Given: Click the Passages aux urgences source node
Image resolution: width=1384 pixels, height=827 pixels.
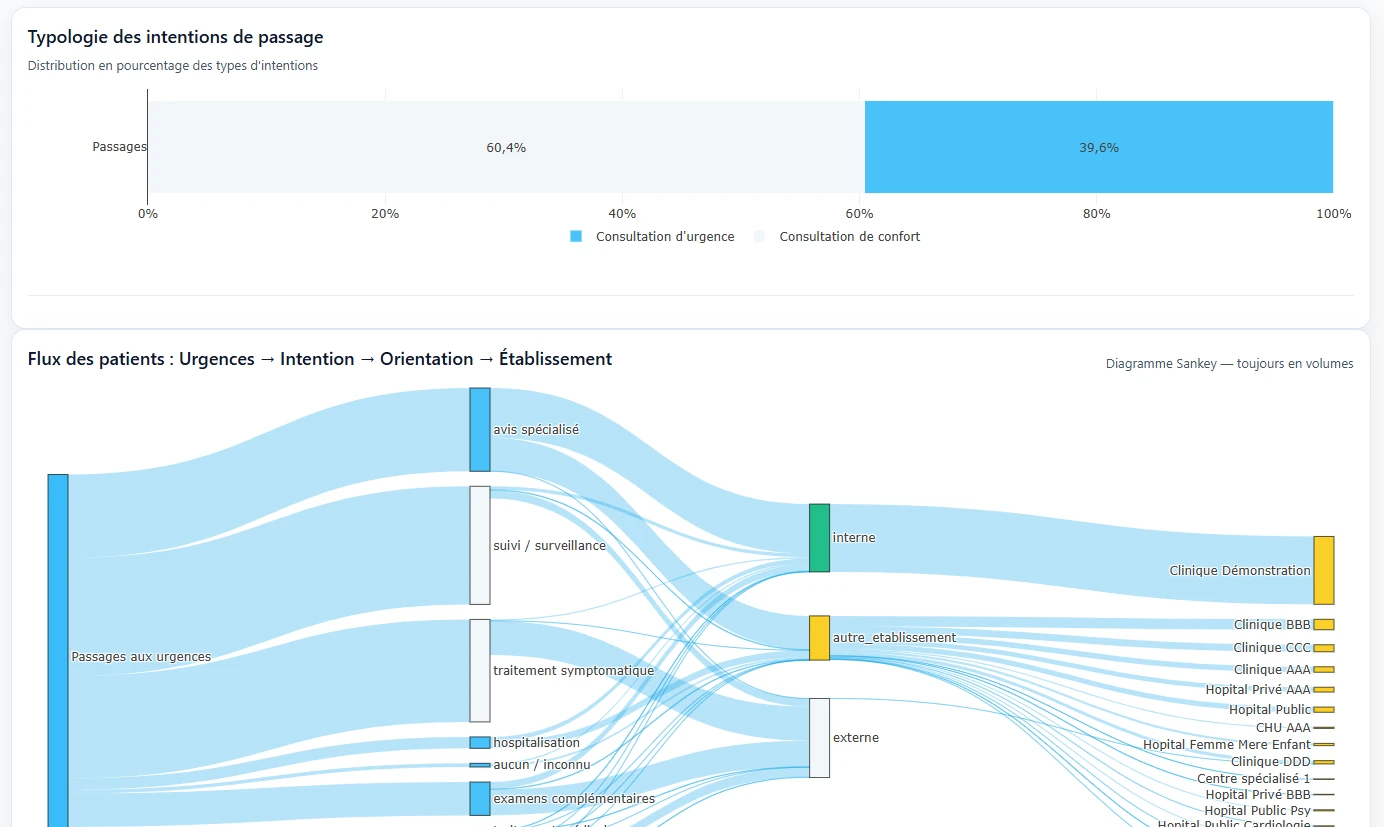Looking at the screenshot, I should pyautogui.click(x=57, y=656).
